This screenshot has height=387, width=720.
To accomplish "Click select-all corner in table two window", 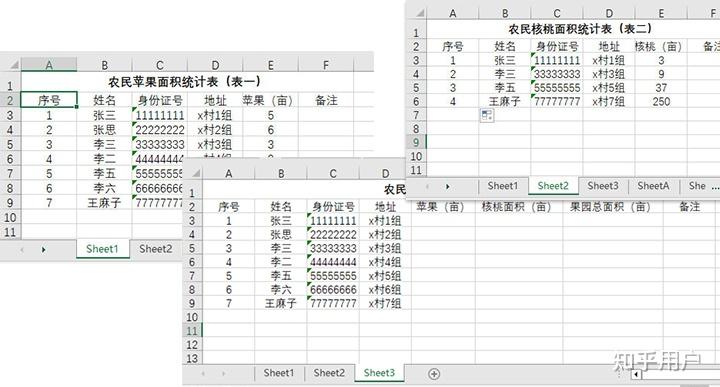I will pos(419,13).
